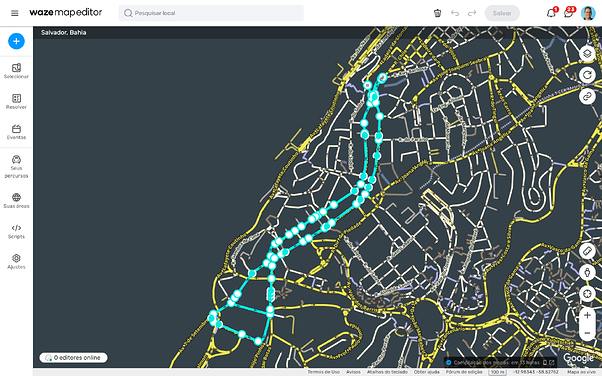Open the messages icon with 23 badge

[x=569, y=13]
